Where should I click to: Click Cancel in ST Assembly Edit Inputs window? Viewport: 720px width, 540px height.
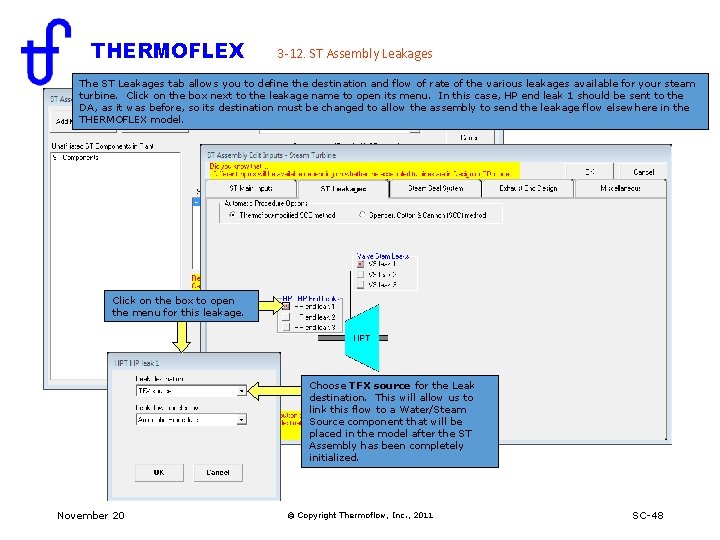[643, 172]
